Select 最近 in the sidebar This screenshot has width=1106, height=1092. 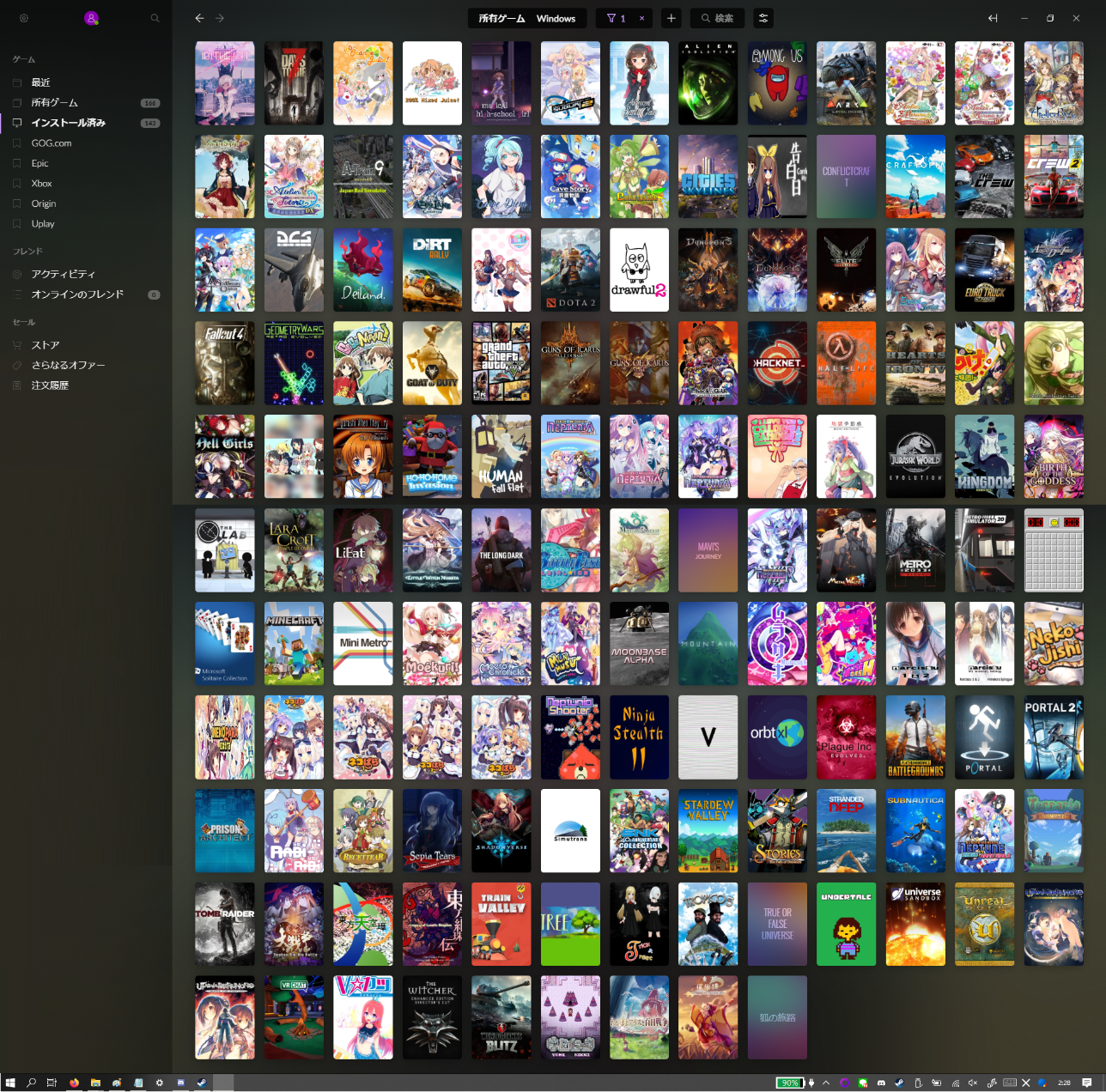pos(41,82)
